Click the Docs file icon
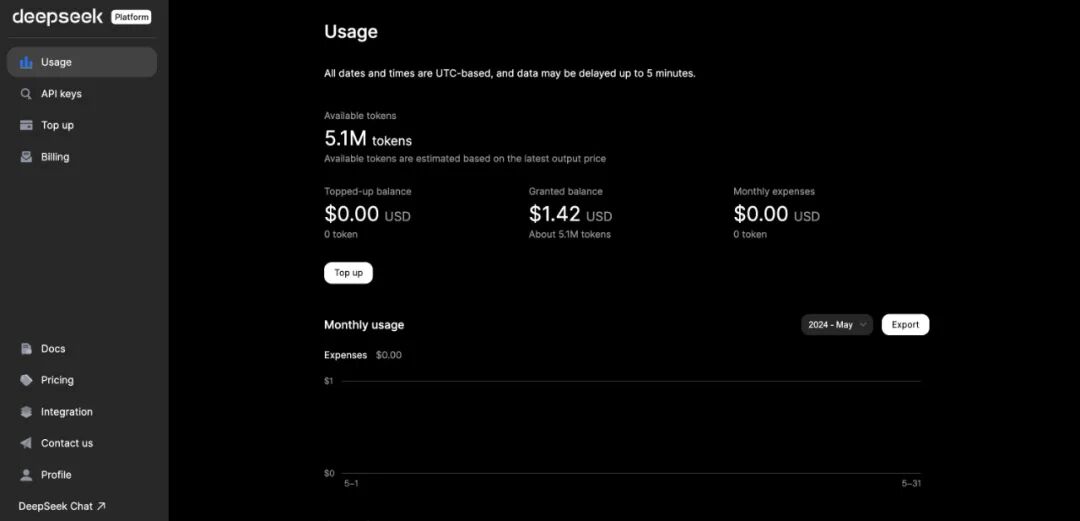The height and width of the screenshot is (521, 1080). tap(26, 349)
